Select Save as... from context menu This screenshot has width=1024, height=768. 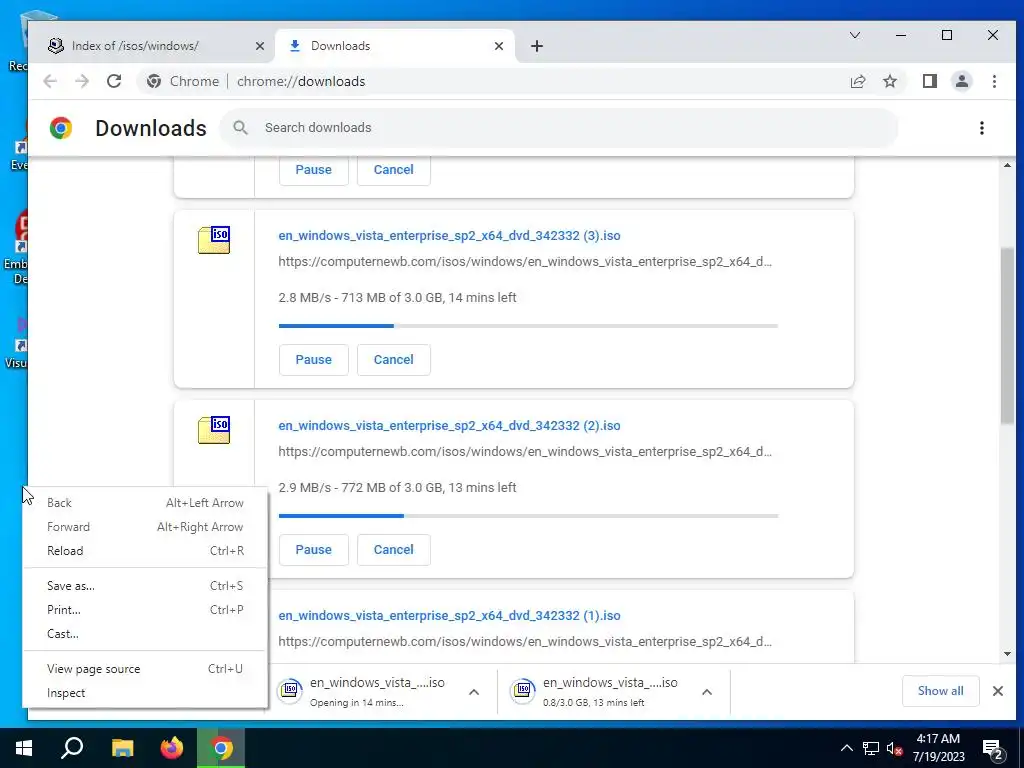click(x=145, y=586)
